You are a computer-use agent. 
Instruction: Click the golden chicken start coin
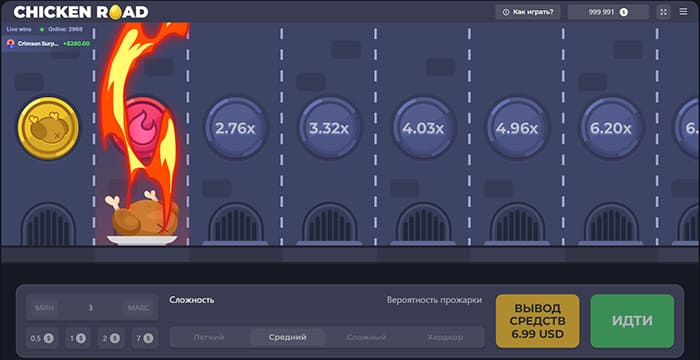(x=48, y=128)
